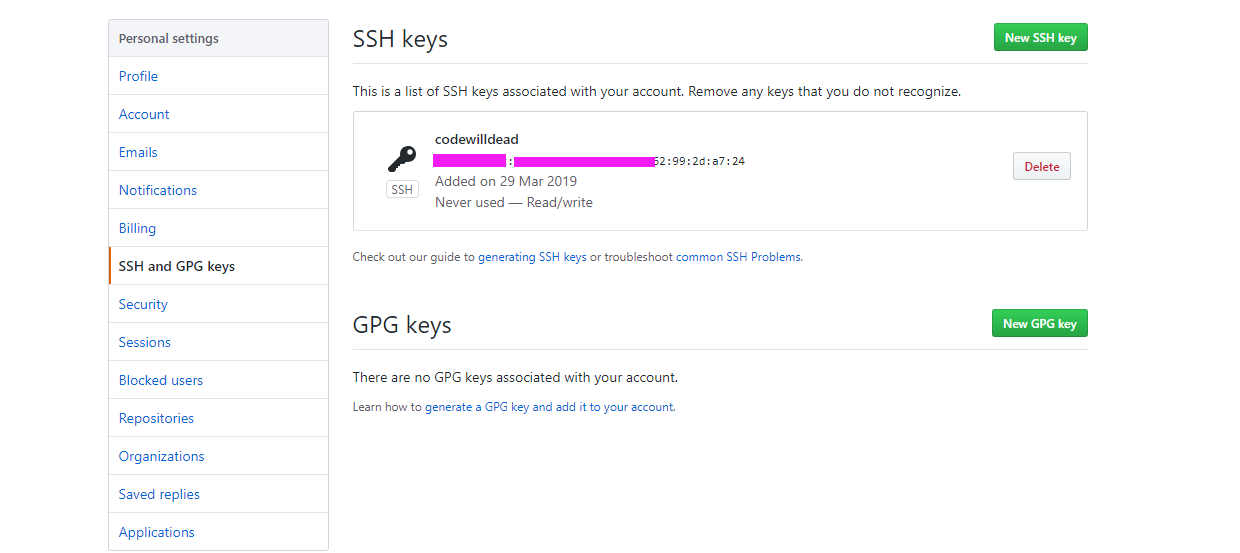Select Billing in the sidebar
This screenshot has height=553, width=1240.
(x=137, y=228)
